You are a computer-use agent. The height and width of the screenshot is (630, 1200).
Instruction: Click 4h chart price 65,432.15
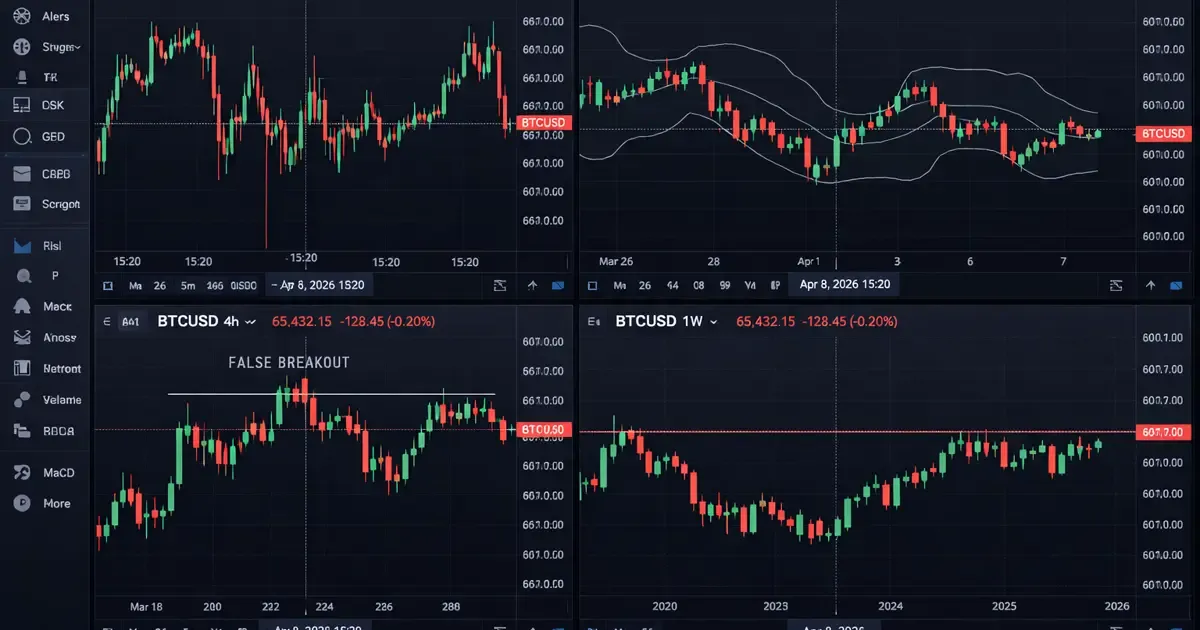[x=301, y=322]
